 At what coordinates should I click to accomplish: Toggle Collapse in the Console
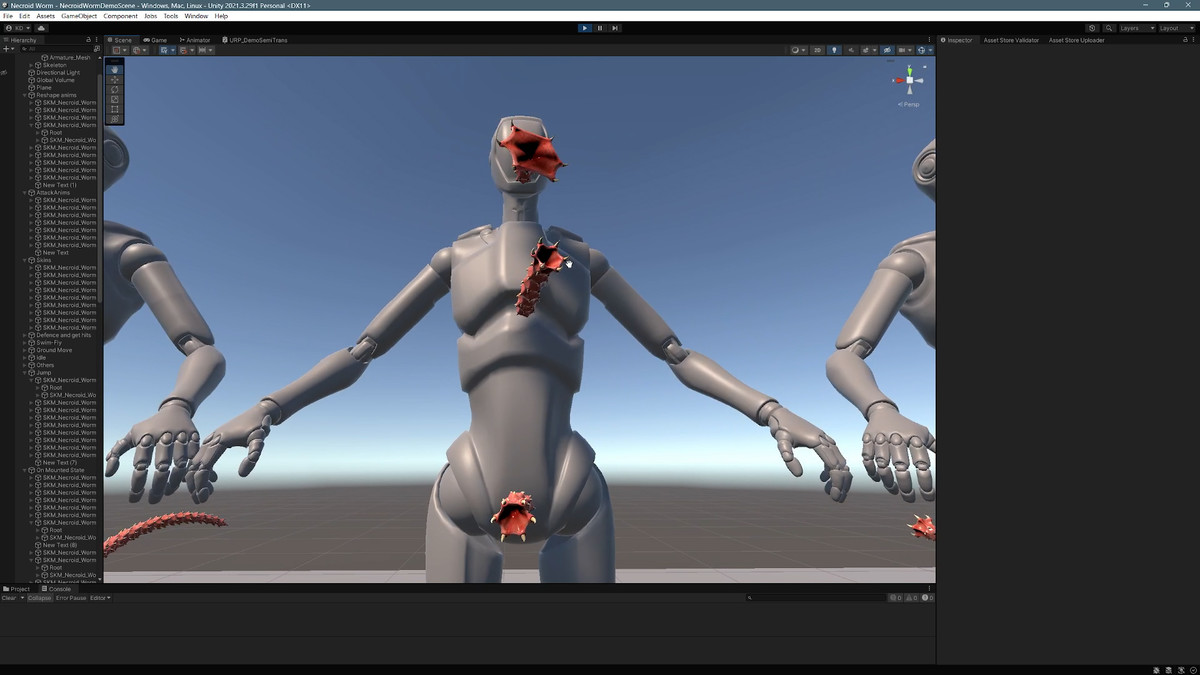(x=39, y=598)
